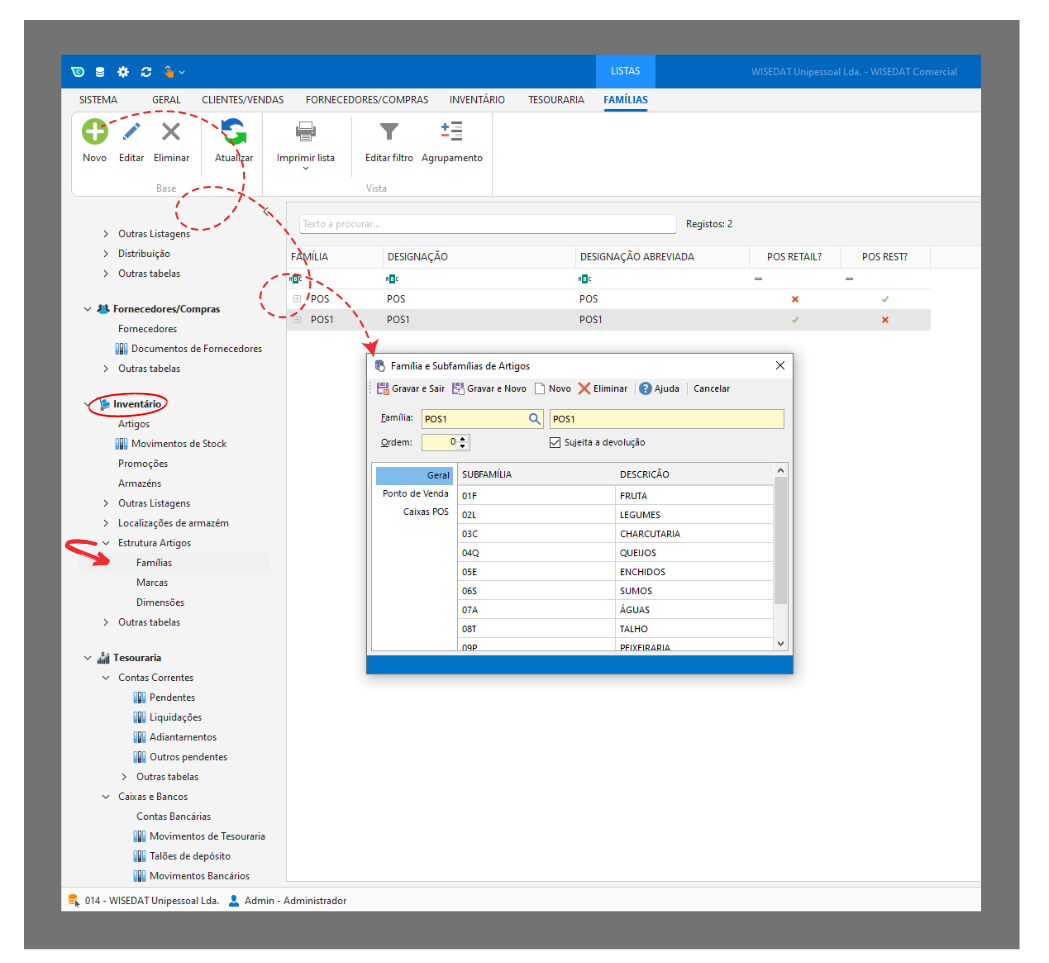Open the Ponto de Venda dialog tab

click(415, 493)
